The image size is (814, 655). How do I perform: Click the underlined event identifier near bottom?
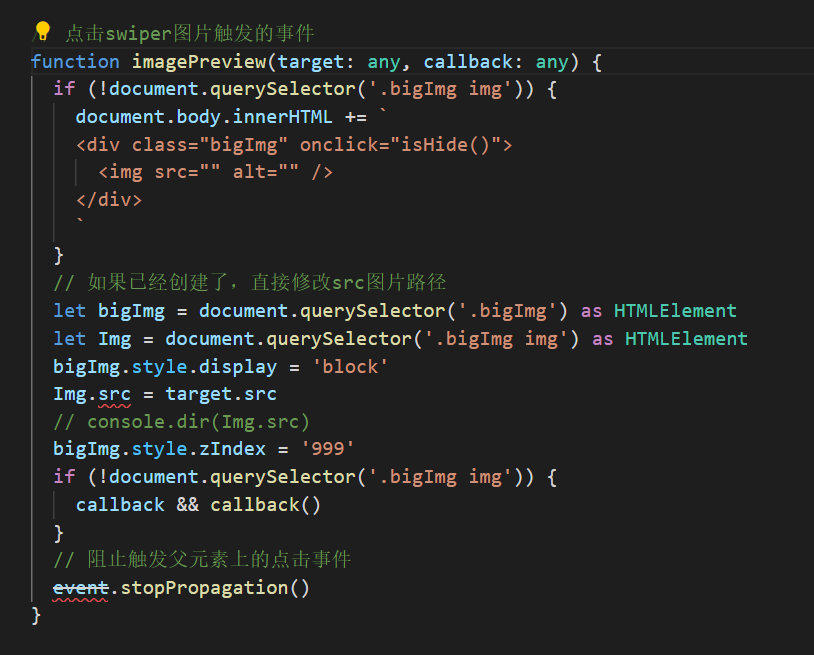[80, 587]
